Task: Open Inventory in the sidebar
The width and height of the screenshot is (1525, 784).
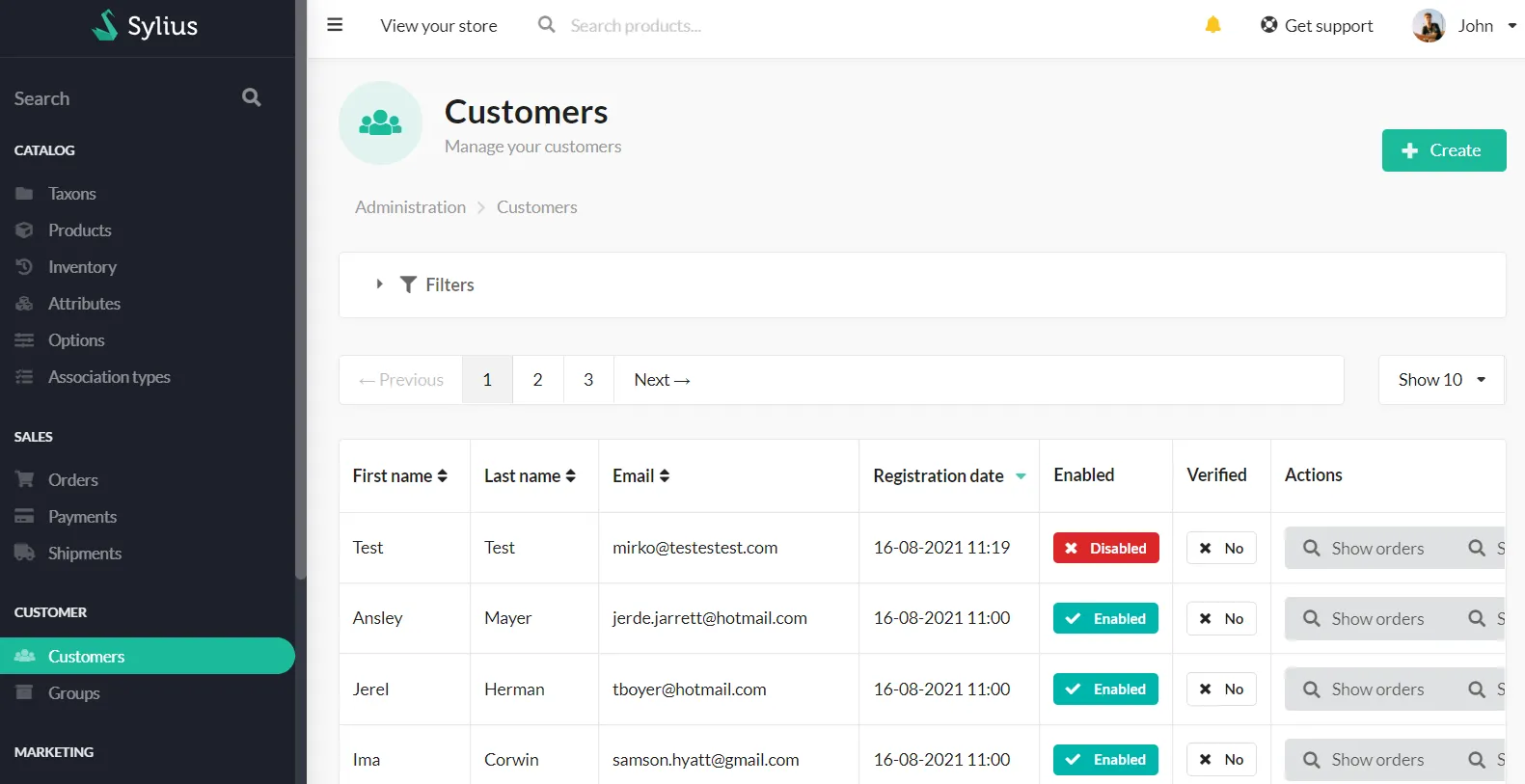Action: tap(82, 267)
